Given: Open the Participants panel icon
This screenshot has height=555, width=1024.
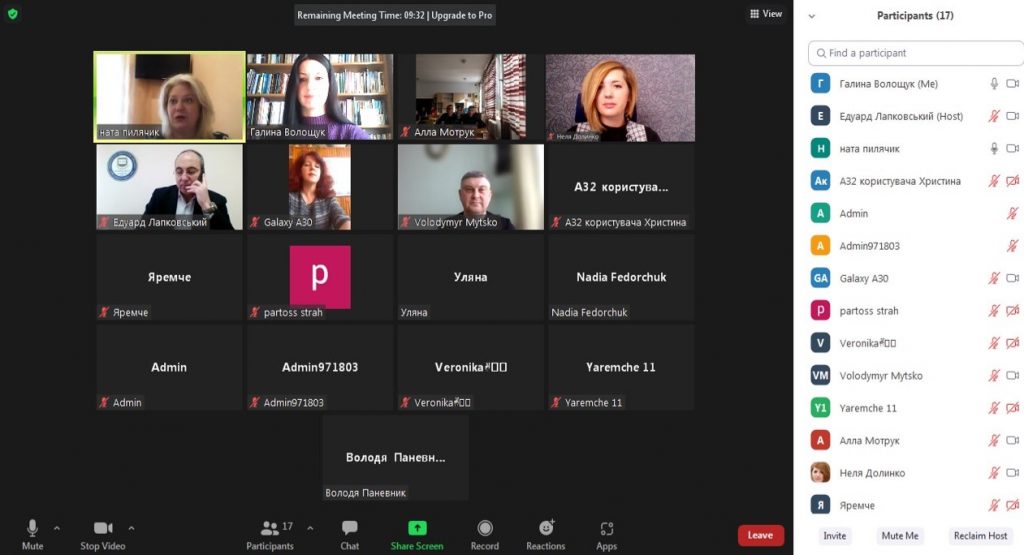Looking at the screenshot, I should coord(269,529).
